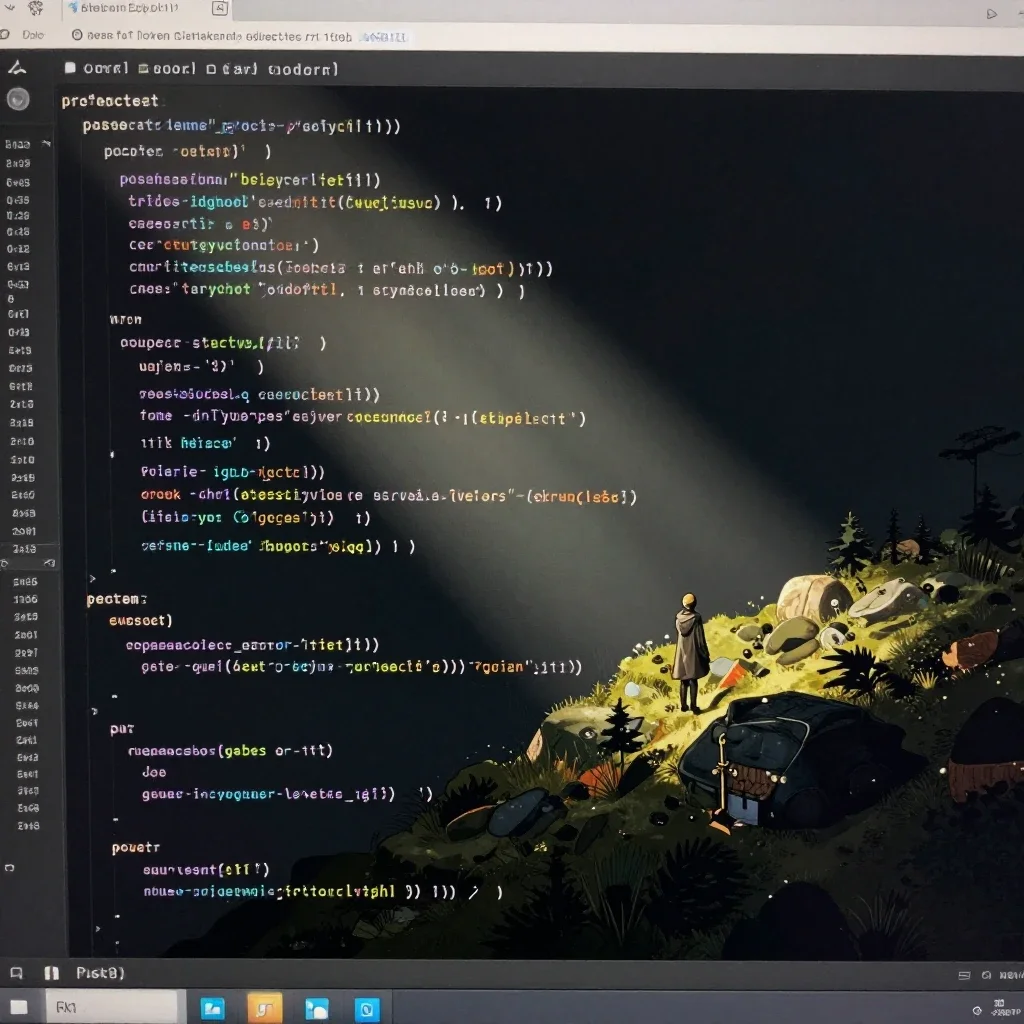Click the editor logo icon above round button
The height and width of the screenshot is (1024, 1024).
coord(17,67)
